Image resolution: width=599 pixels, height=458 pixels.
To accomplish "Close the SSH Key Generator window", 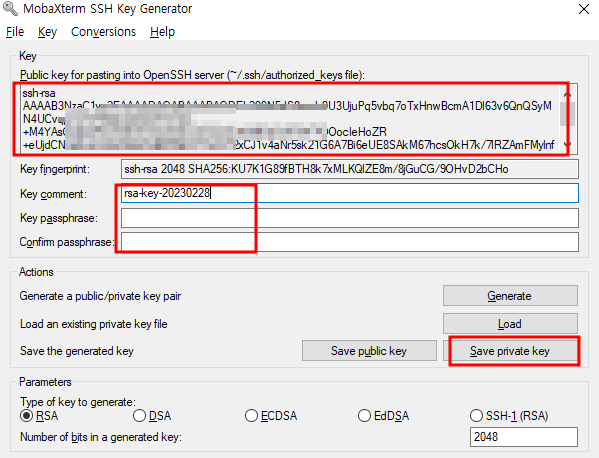I will click(x=584, y=9).
